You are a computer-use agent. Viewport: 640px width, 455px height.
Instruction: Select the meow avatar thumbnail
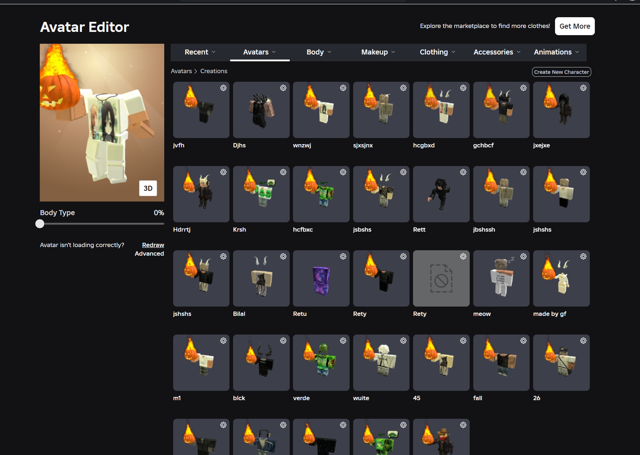point(501,278)
